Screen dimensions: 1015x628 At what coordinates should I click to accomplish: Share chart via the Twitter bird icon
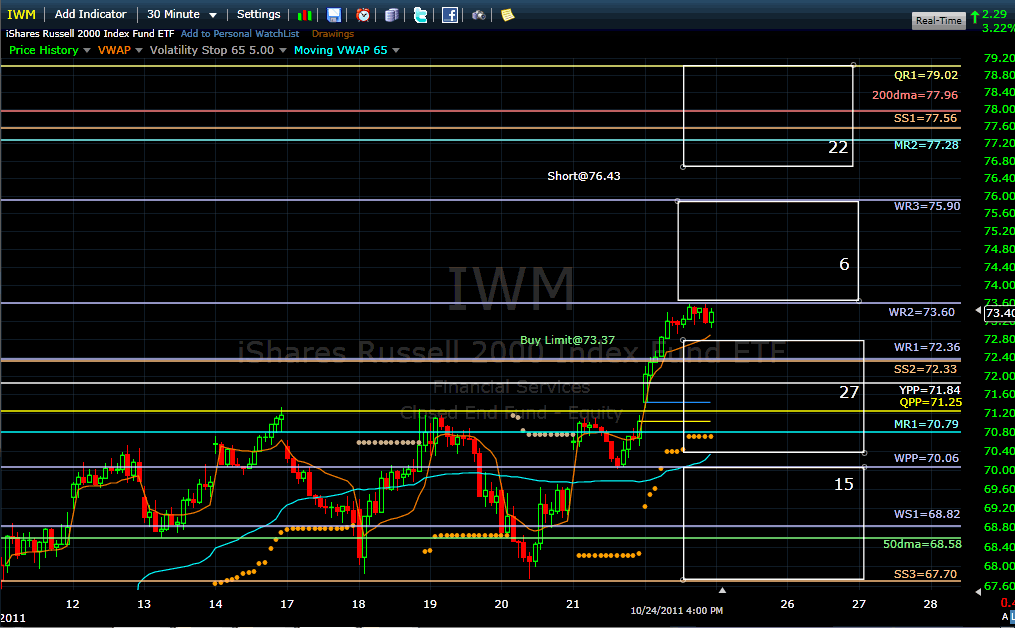(x=421, y=14)
